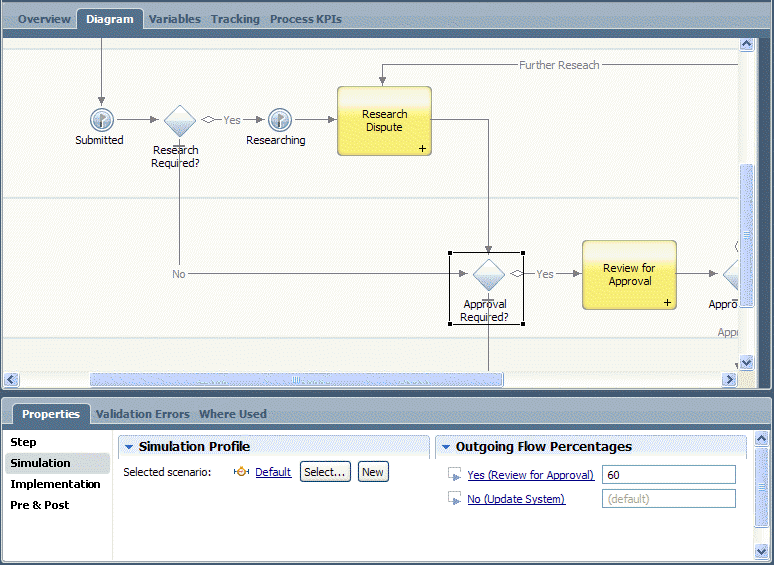This screenshot has height=565, width=774.
Task: Click the Yes label after Approval Required gateway
Action: [544, 274]
